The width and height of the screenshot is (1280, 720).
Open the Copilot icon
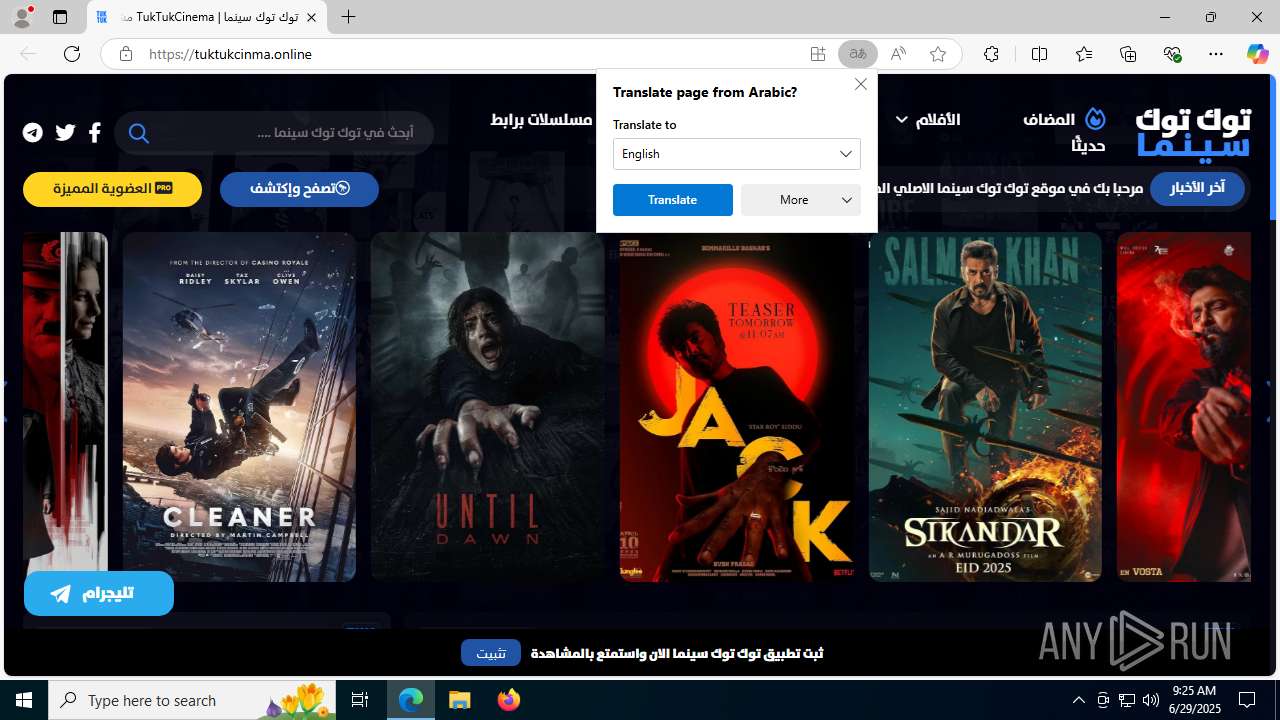[1257, 54]
